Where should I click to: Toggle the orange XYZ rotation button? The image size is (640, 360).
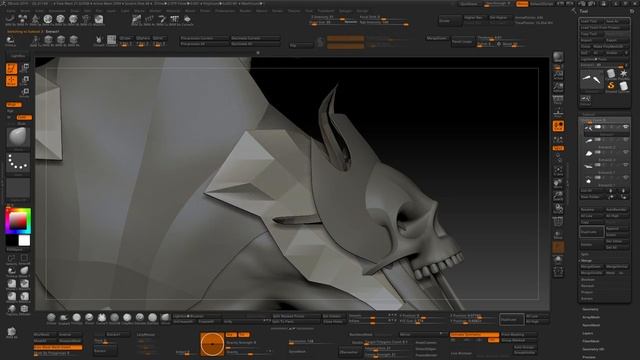558,148
